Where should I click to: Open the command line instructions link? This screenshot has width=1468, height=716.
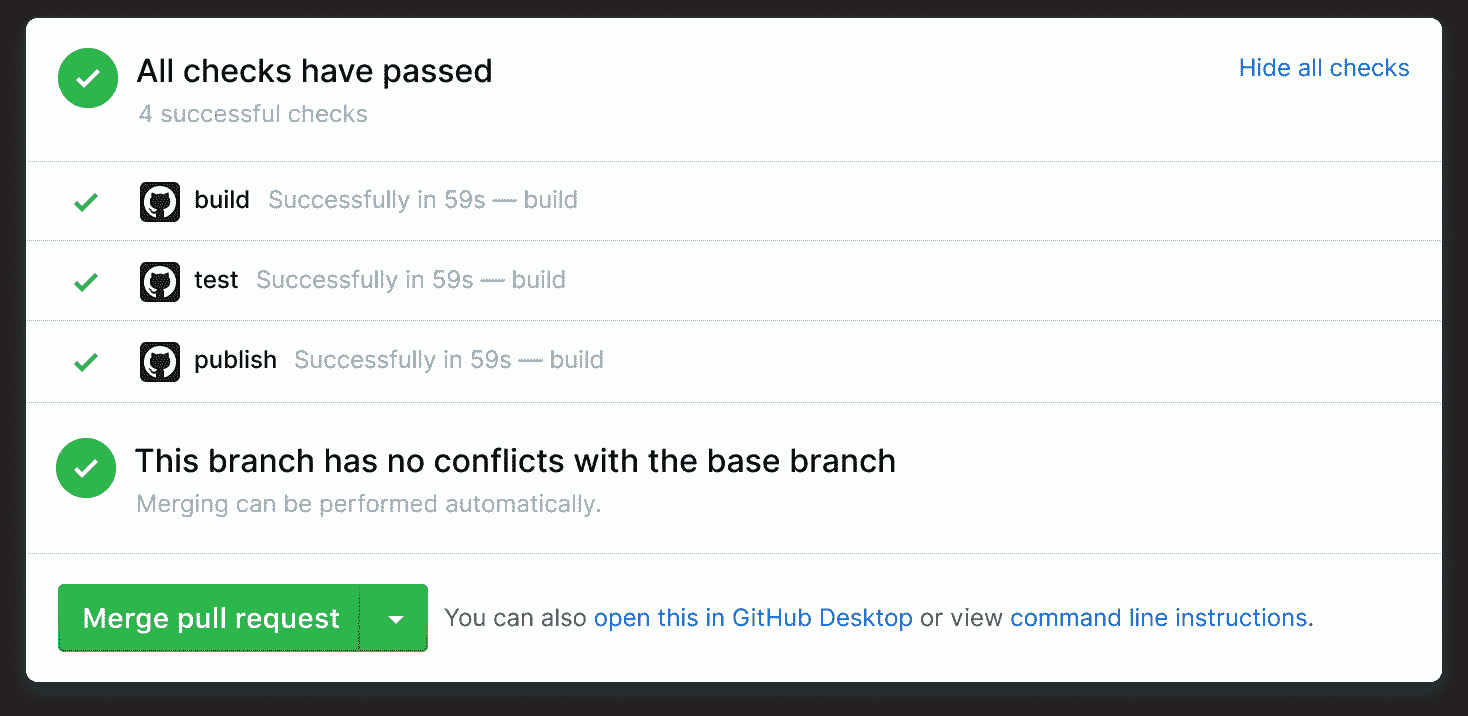[1158, 618]
